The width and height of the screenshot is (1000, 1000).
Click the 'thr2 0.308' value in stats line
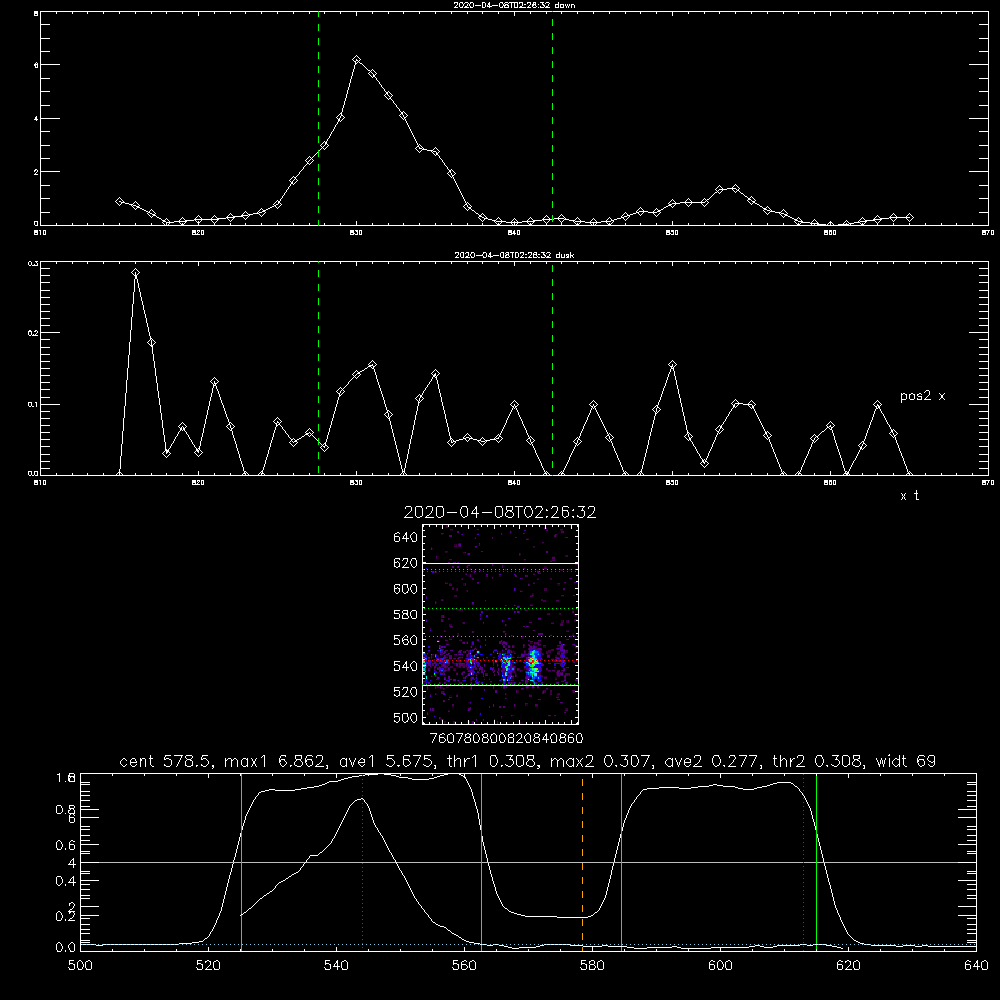point(819,761)
